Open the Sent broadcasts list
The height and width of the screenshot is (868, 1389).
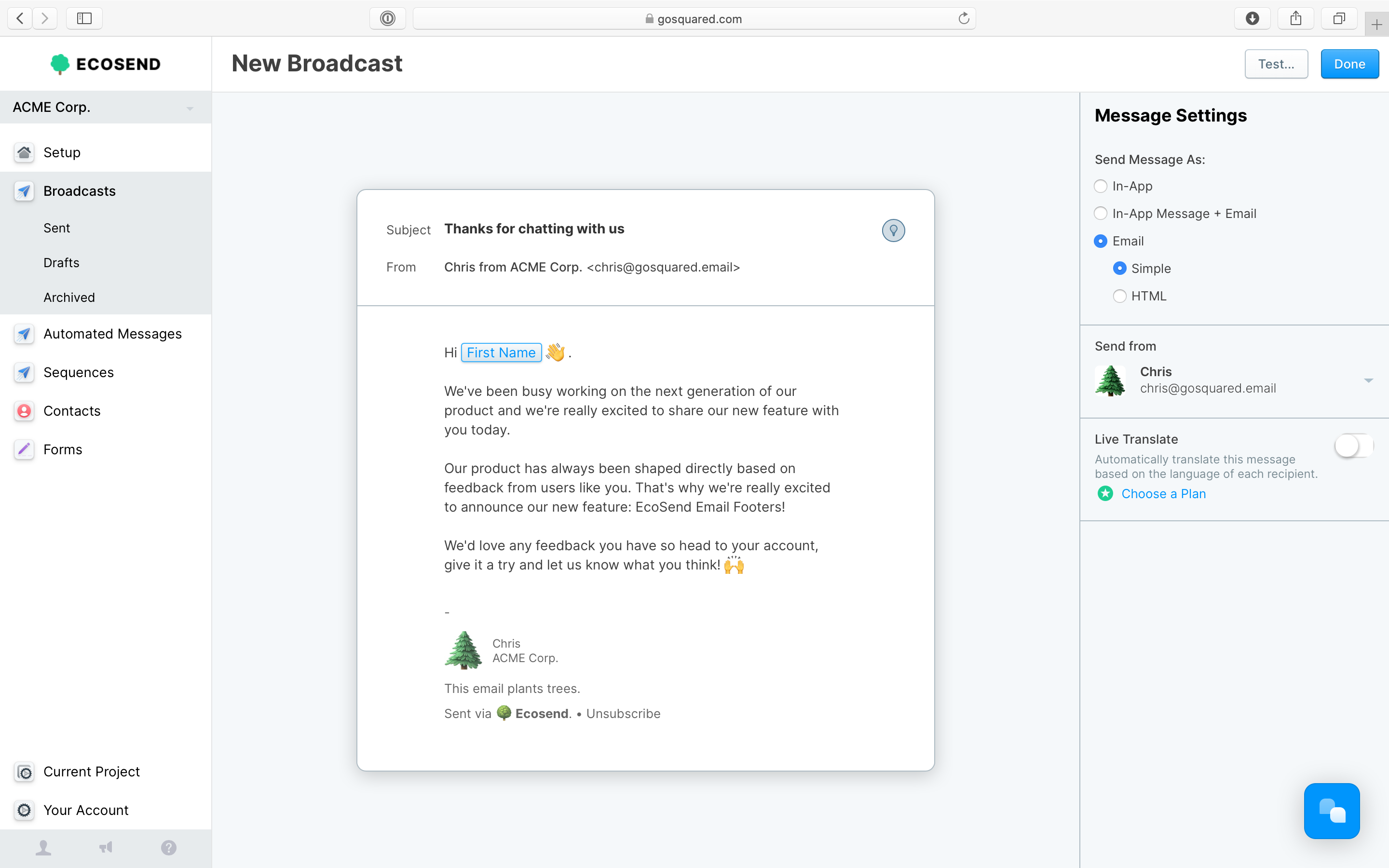57,229
